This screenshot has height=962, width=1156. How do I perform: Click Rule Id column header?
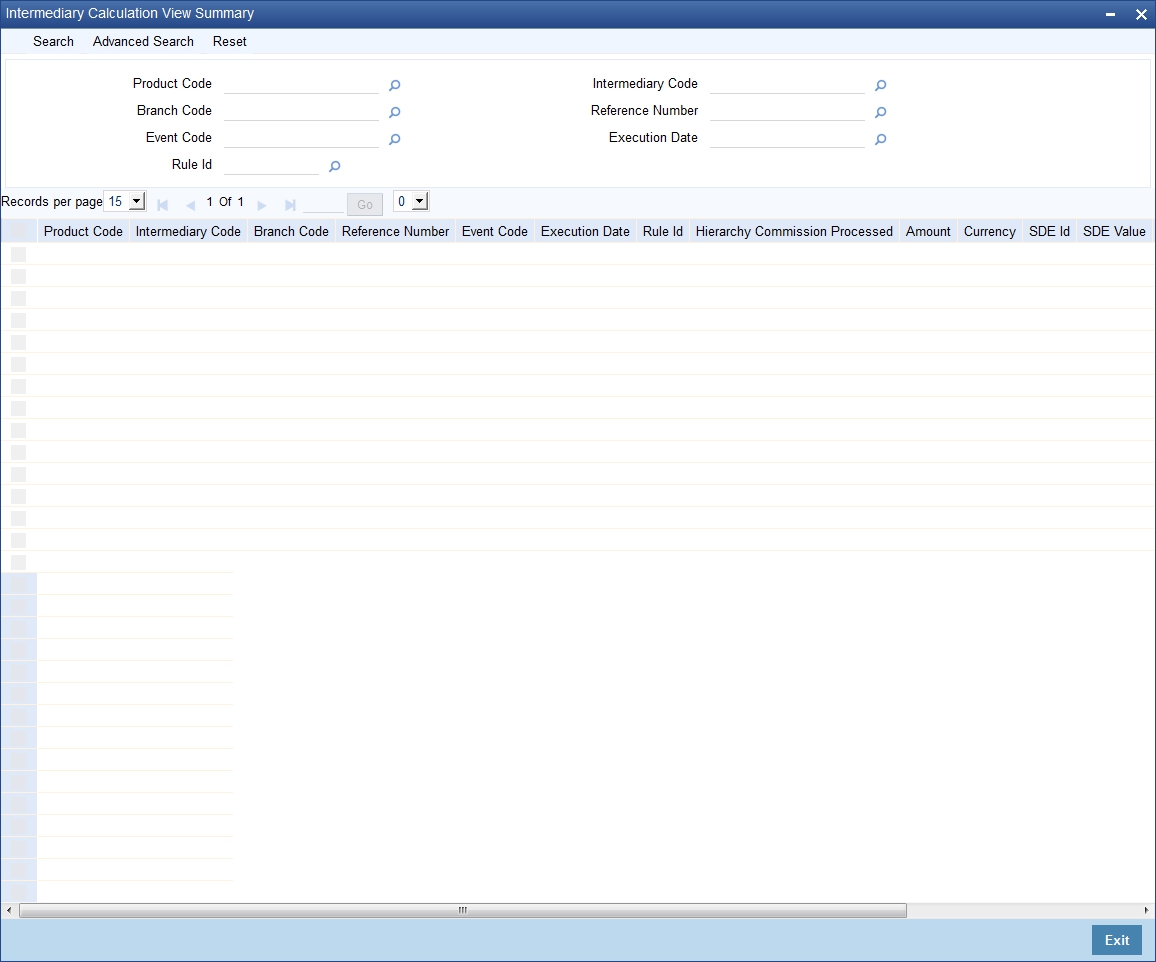coord(663,231)
